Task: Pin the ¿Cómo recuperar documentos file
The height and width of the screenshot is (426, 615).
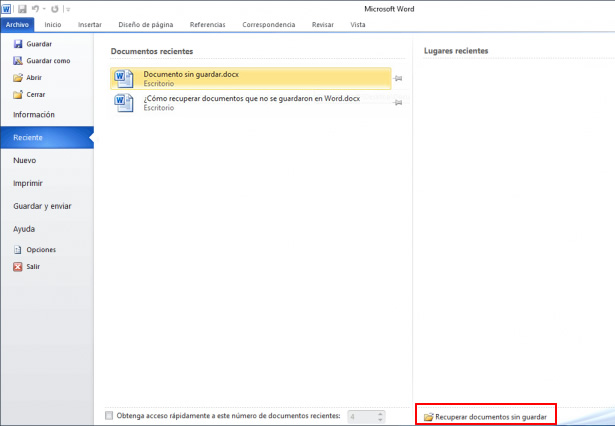Action: (398, 103)
